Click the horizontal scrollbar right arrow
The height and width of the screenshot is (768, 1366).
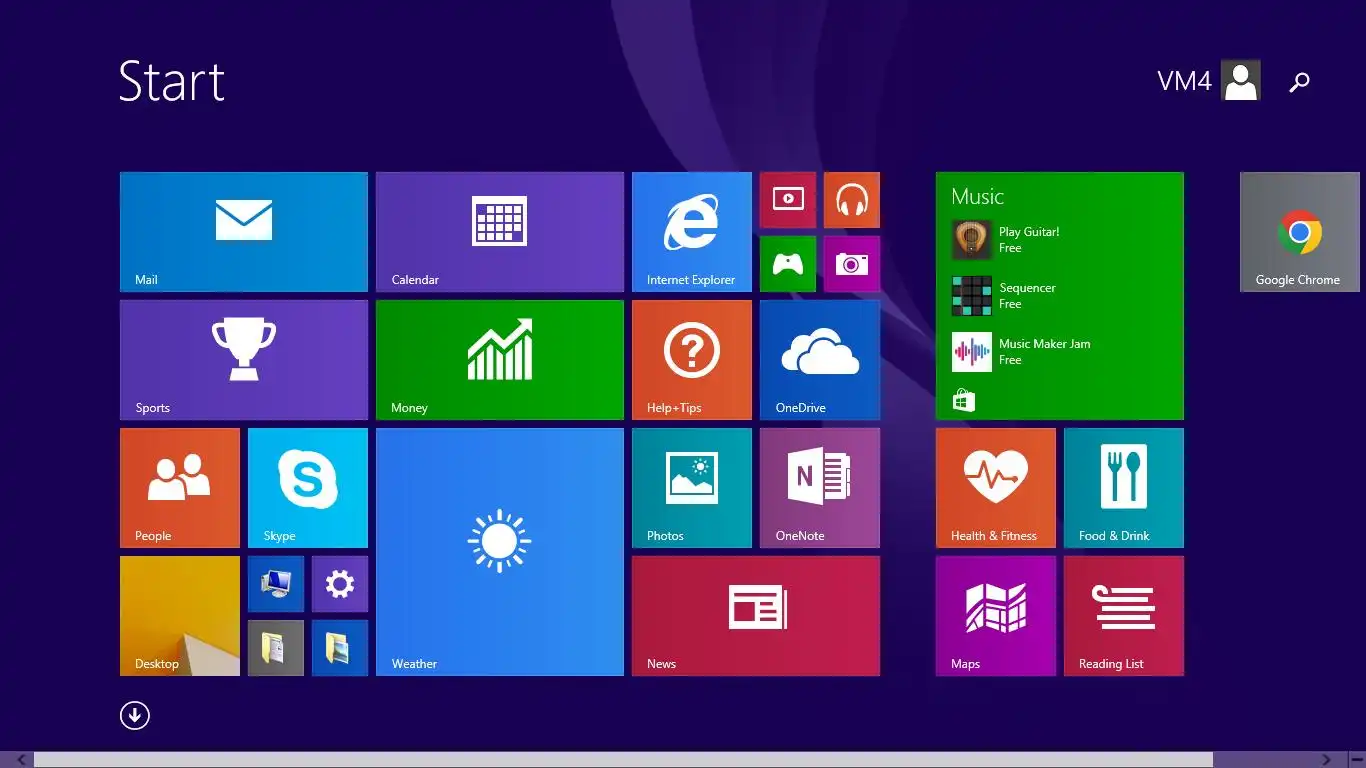coord(1327,760)
